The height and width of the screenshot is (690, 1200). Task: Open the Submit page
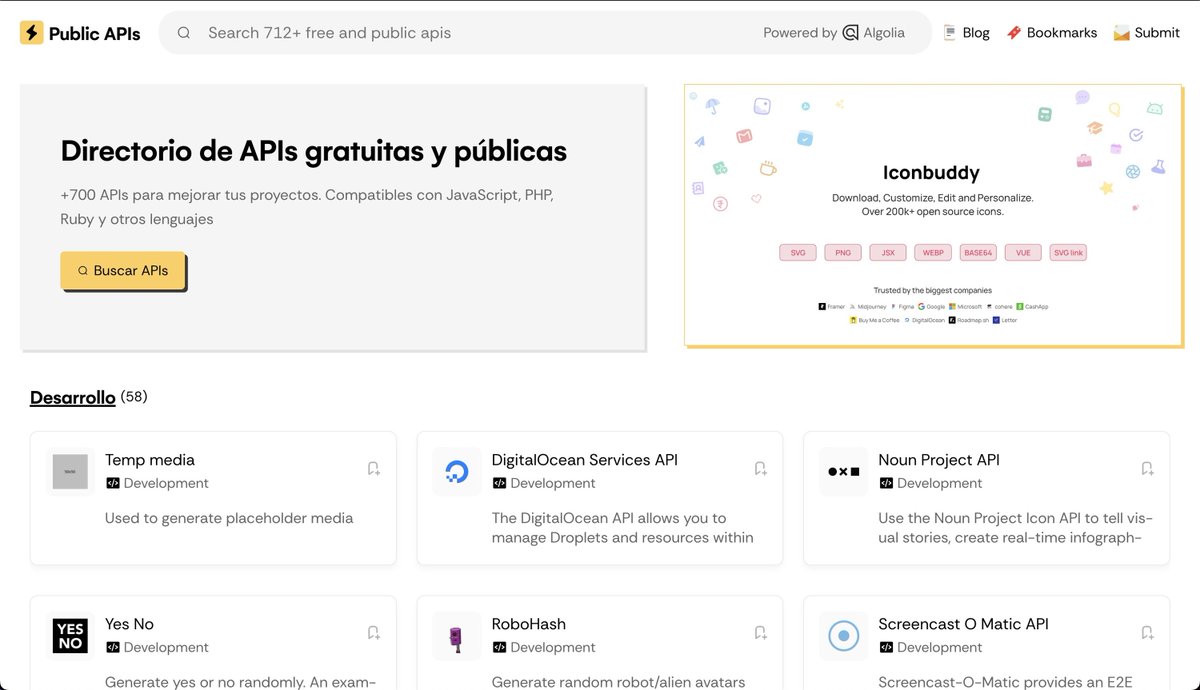(1155, 32)
